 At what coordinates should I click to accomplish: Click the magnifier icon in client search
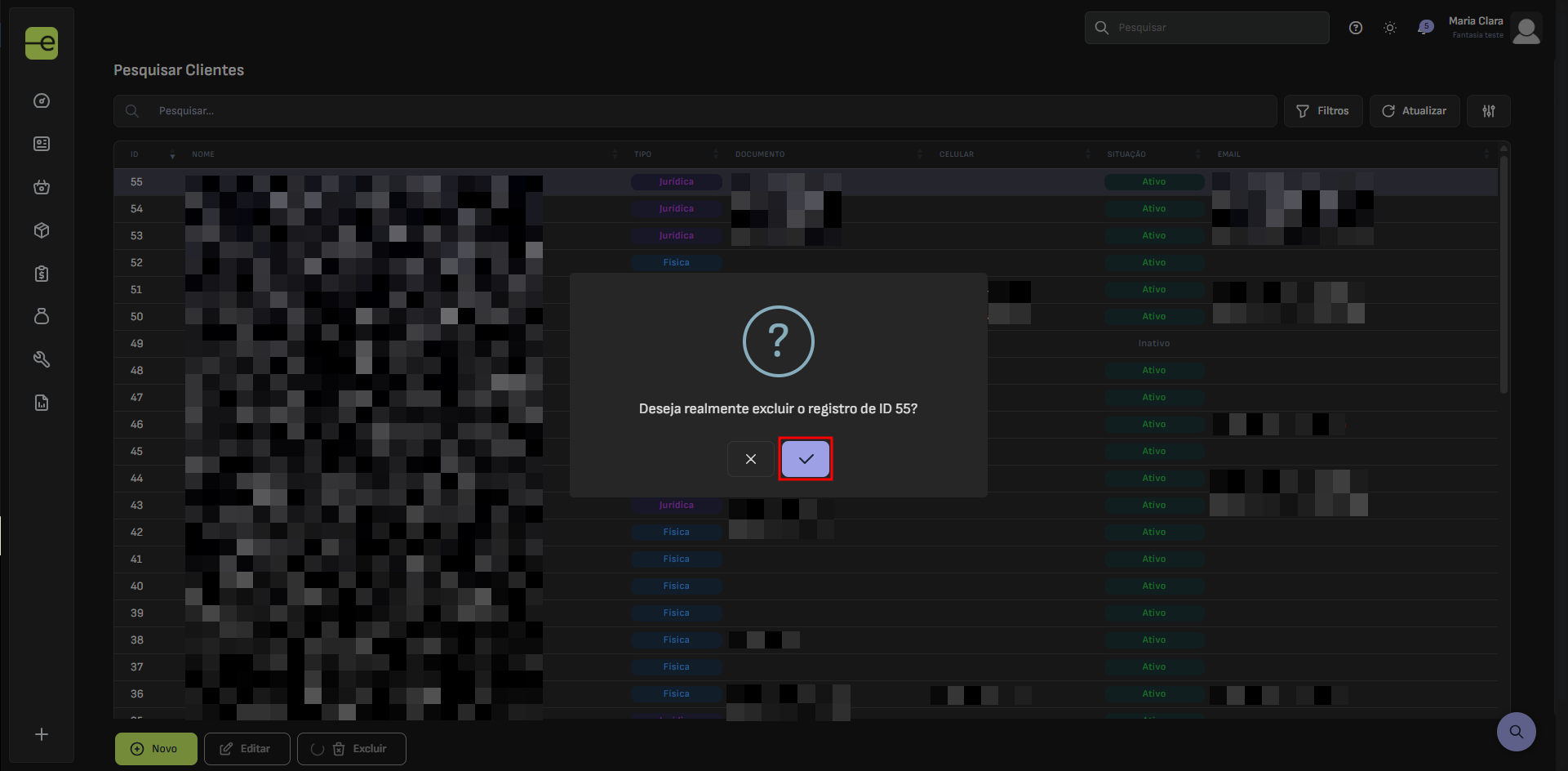pos(132,111)
